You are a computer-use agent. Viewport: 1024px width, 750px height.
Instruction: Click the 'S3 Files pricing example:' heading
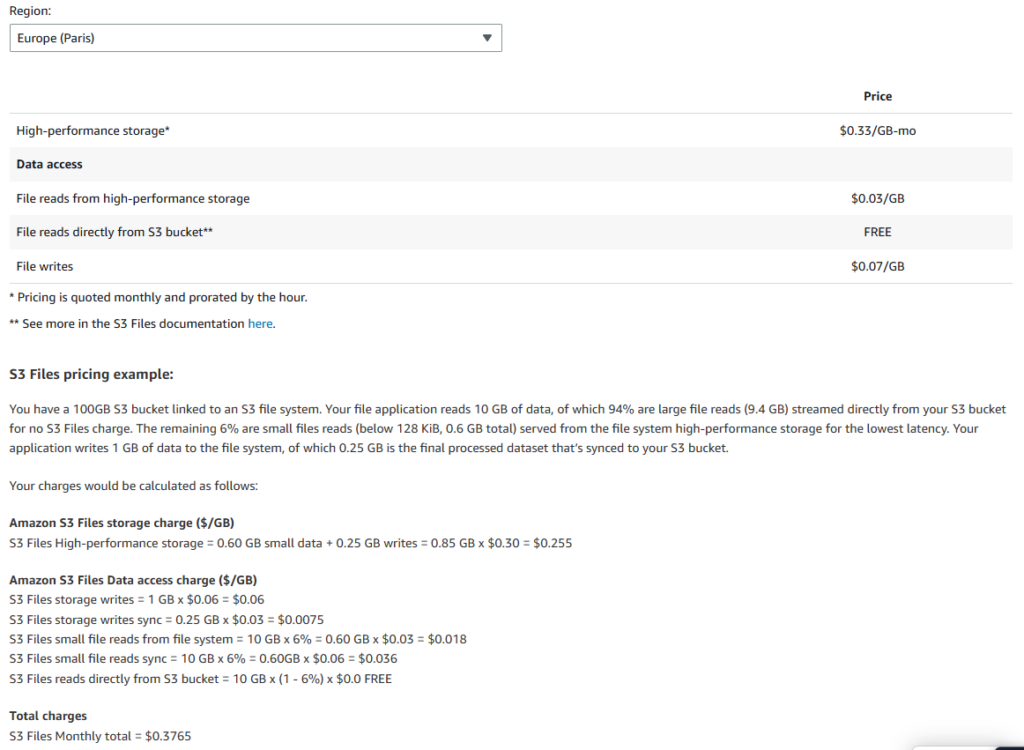(91, 374)
